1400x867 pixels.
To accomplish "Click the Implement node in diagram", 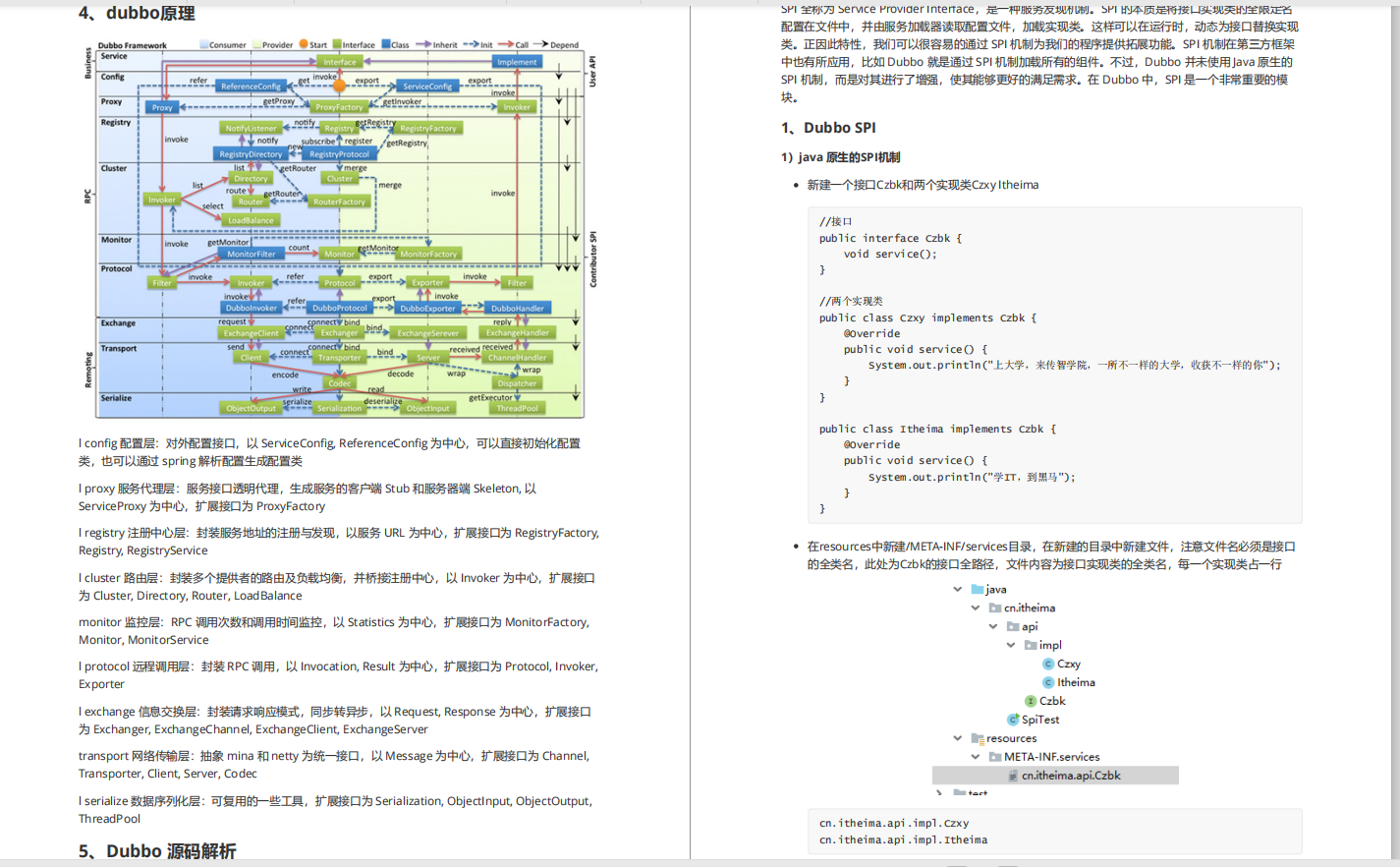I will [x=517, y=62].
